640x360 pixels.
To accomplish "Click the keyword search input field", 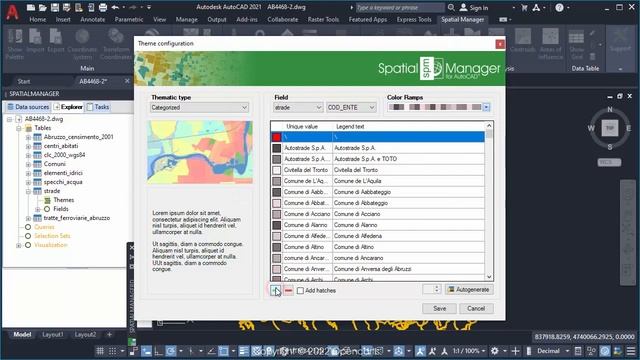I will (x=399, y=7).
